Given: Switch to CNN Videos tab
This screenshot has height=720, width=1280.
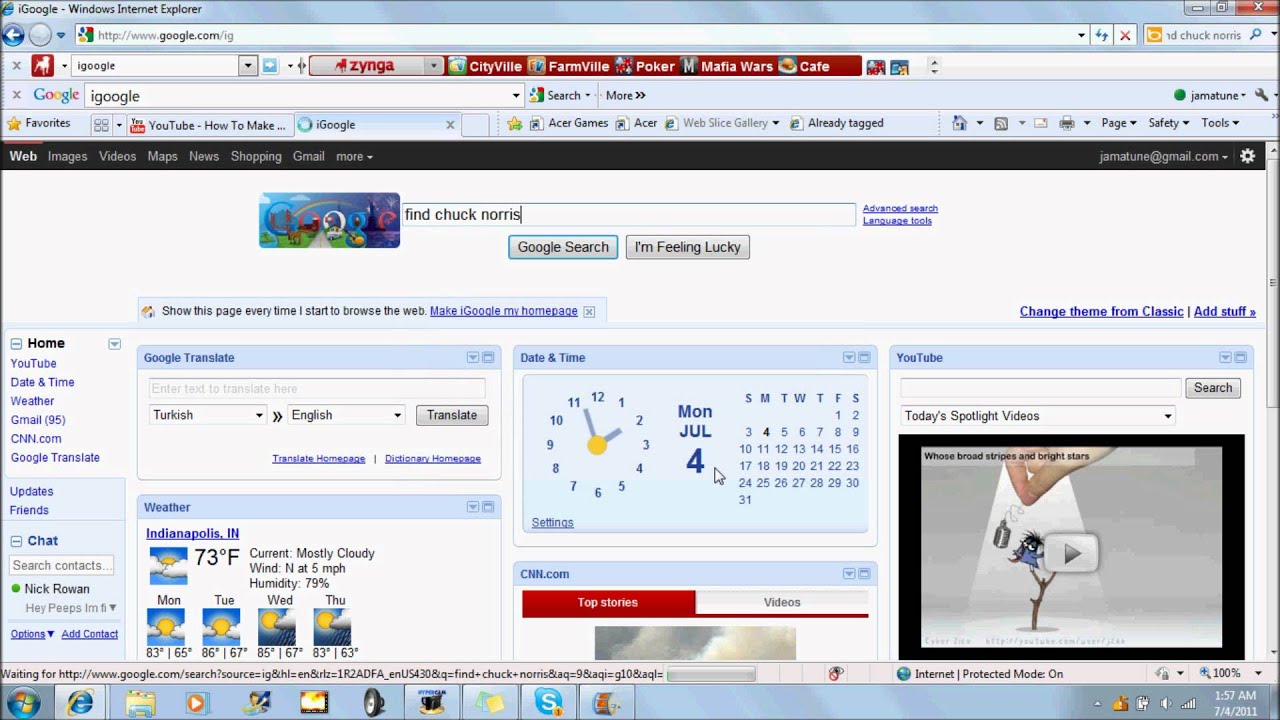Looking at the screenshot, I should tap(782, 602).
